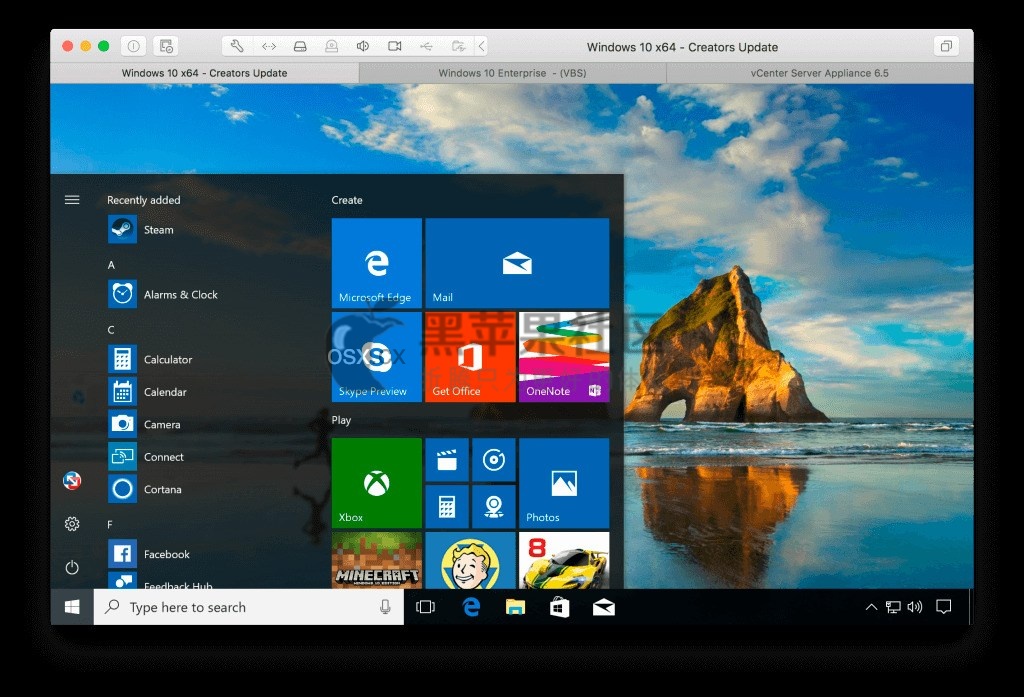This screenshot has height=697, width=1024.
Task: Open the Fallout Shelter tile
Action: coord(470,560)
